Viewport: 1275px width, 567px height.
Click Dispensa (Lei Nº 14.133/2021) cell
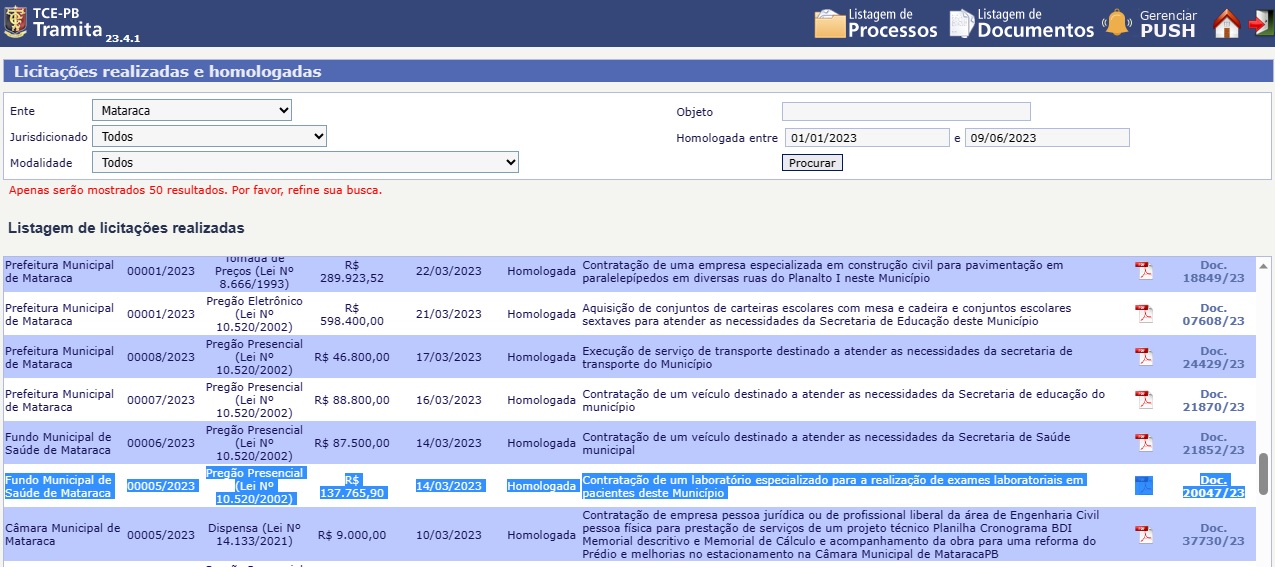[254, 534]
